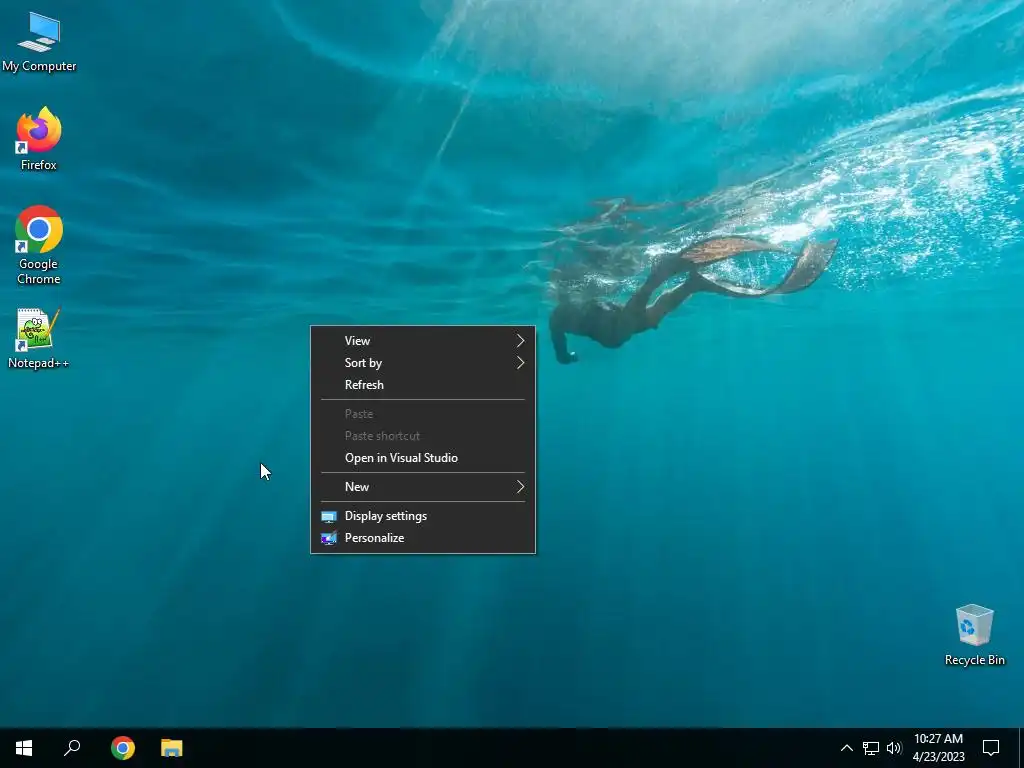Select the Google Chrome desktop shortcut
Image resolution: width=1024 pixels, height=768 pixels.
39,246
